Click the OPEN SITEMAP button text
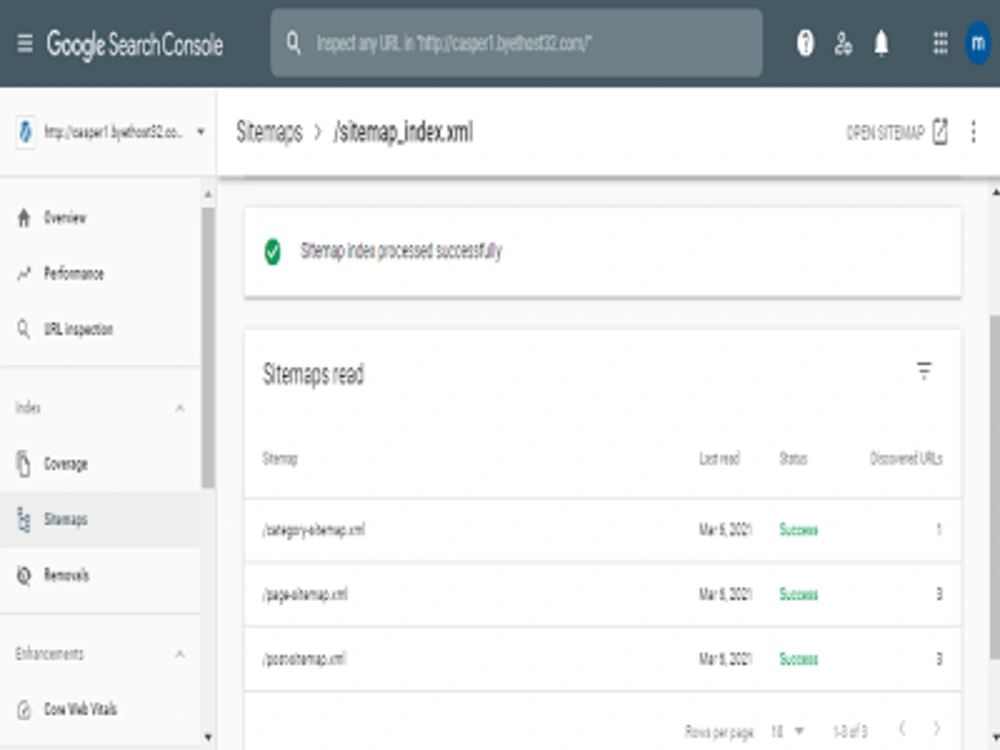The height and width of the screenshot is (750, 1000). [885, 133]
